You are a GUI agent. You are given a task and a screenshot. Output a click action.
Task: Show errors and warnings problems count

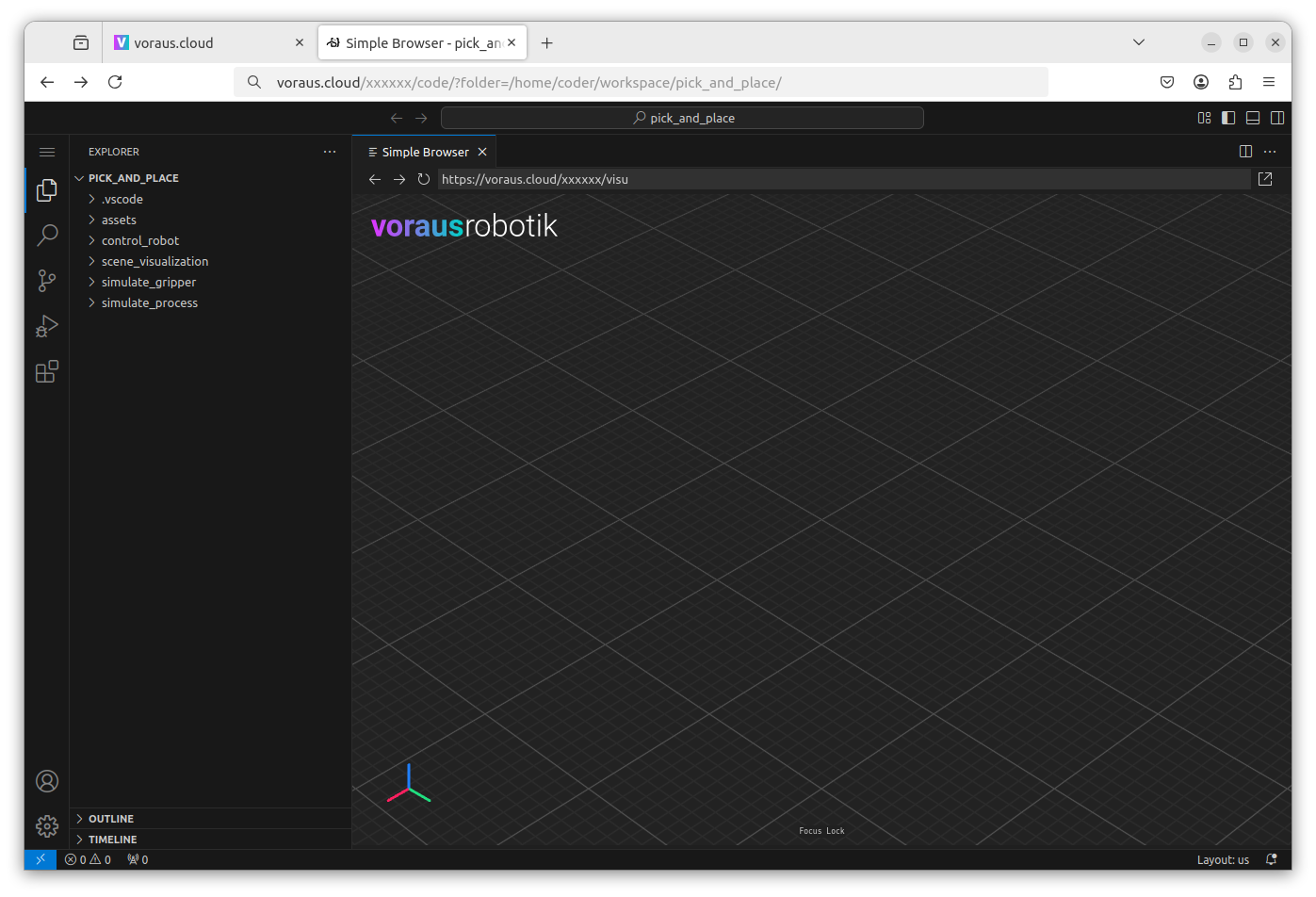[88, 859]
